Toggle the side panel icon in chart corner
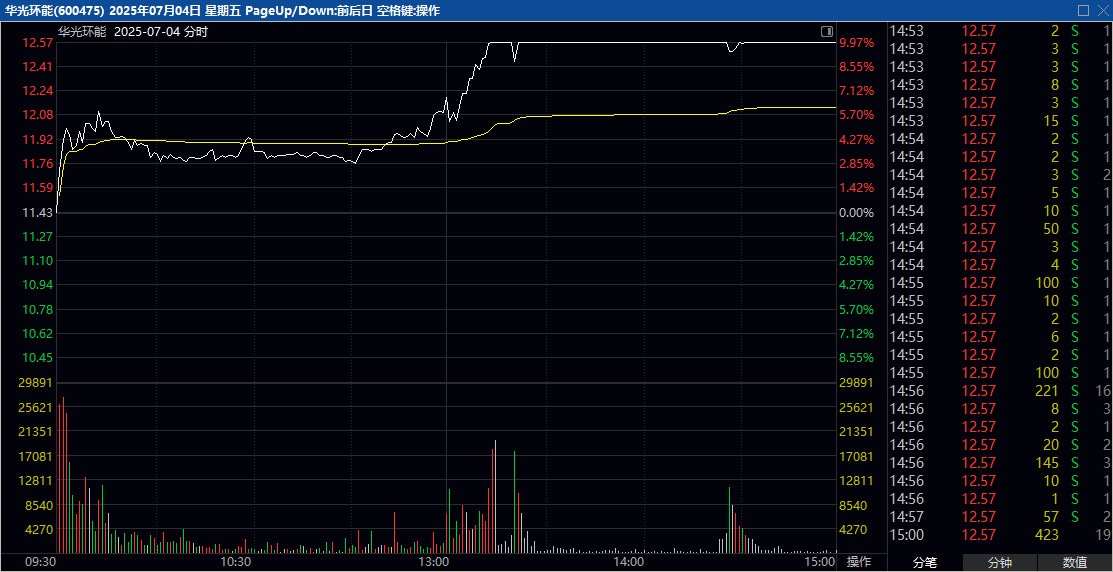The height and width of the screenshot is (572, 1113). click(826, 31)
